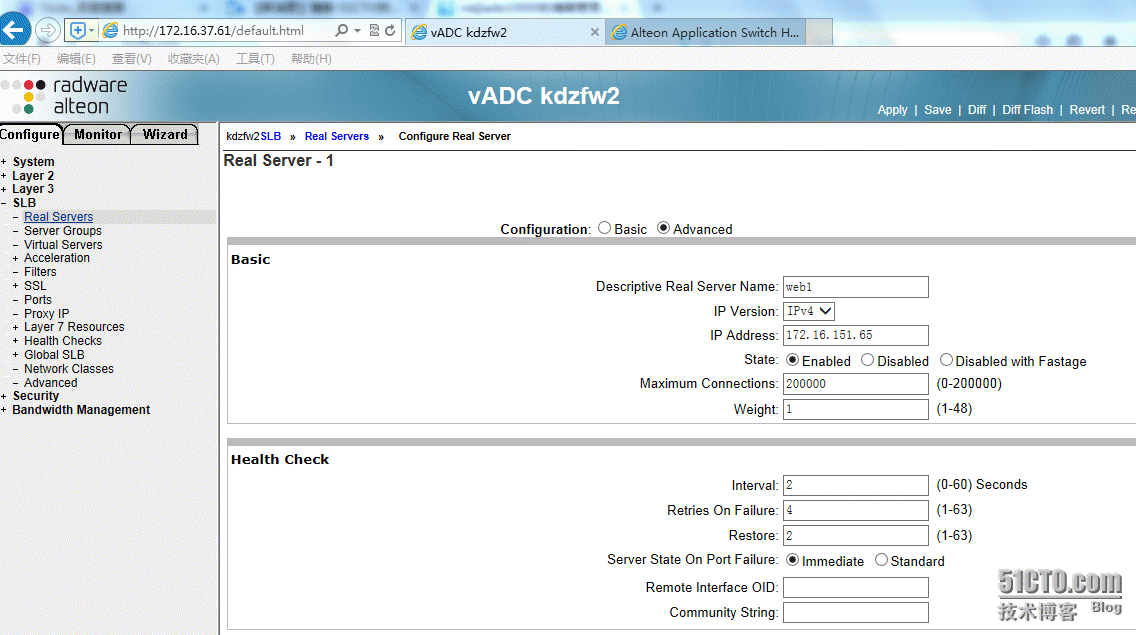Expand the Layer 3 tree node
Image resolution: width=1136 pixels, height=635 pixels.
click(x=4, y=189)
